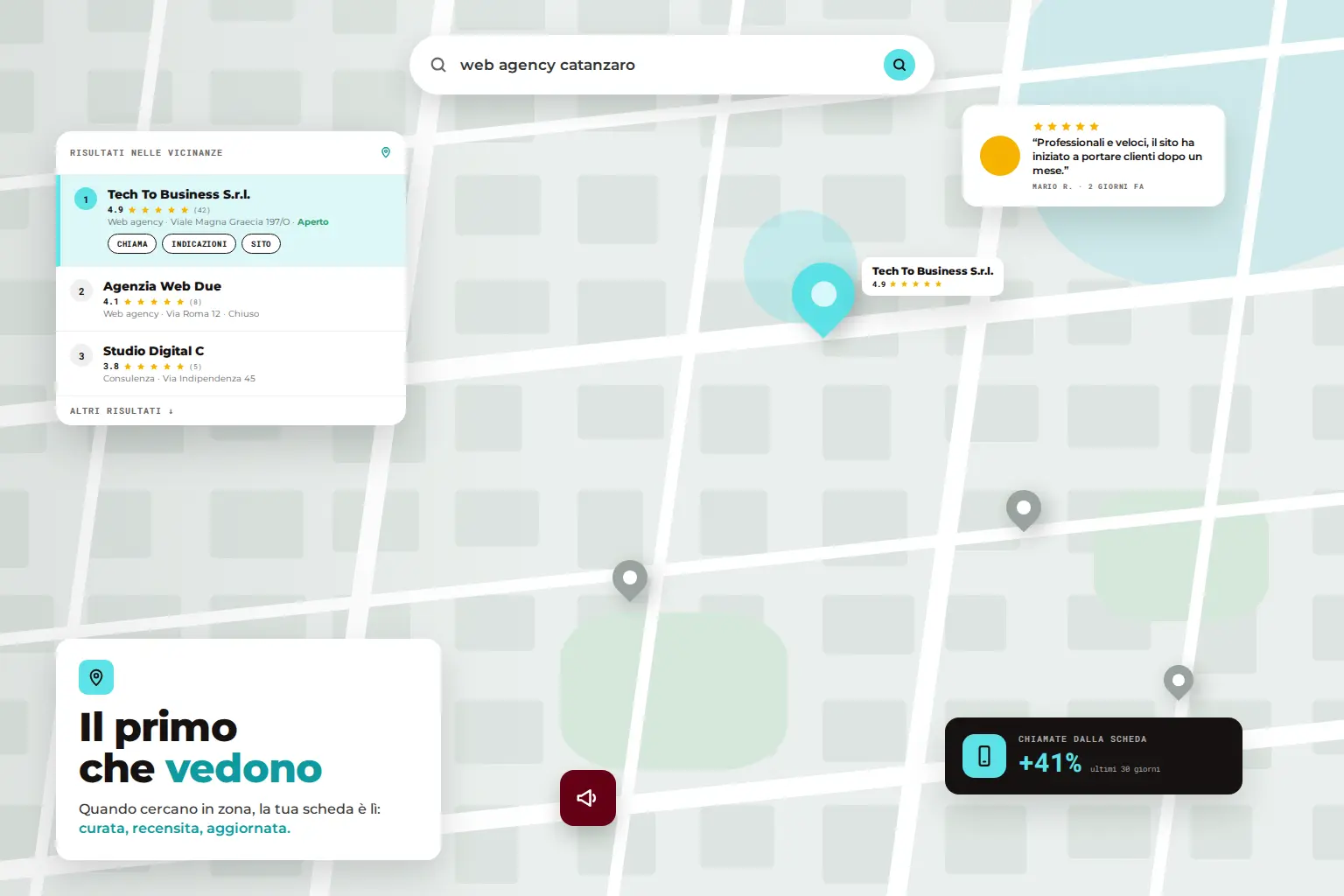Viewport: 1344px width, 896px height.
Task: Expand ALTRI RISULTATI list
Action: 122,411
